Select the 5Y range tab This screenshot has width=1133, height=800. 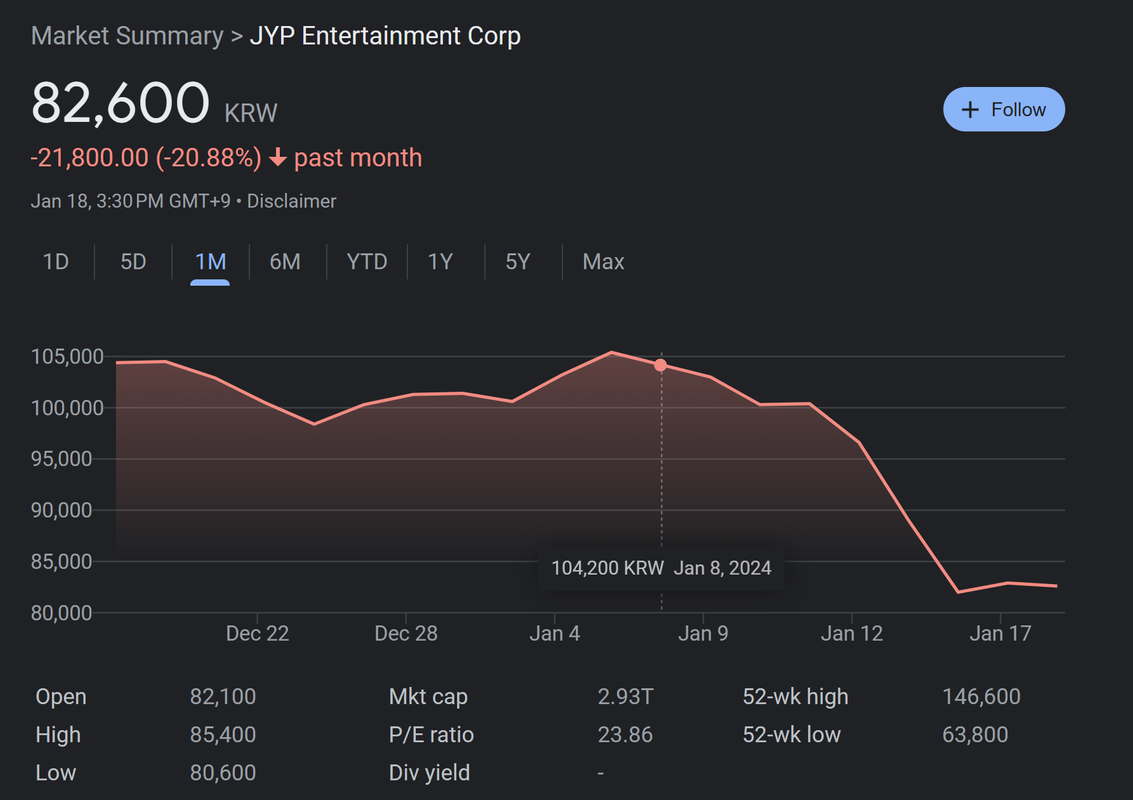click(x=518, y=262)
